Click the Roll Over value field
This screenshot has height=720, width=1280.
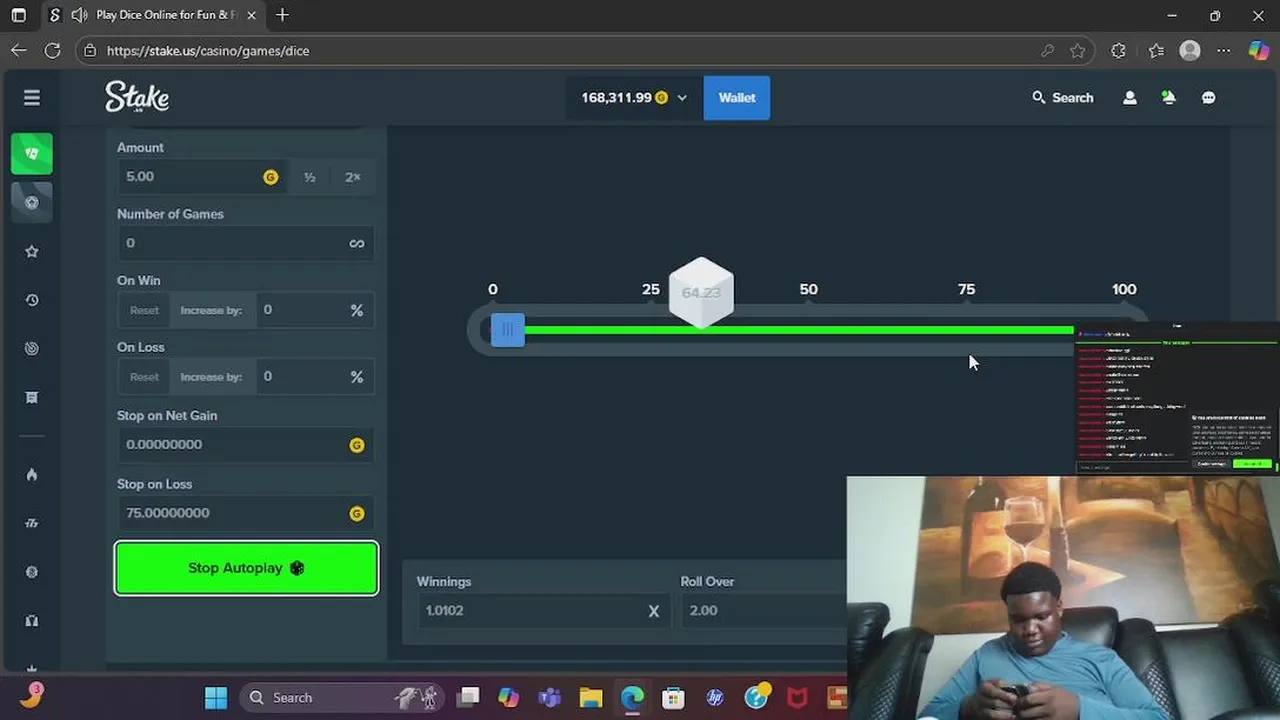[x=765, y=611]
